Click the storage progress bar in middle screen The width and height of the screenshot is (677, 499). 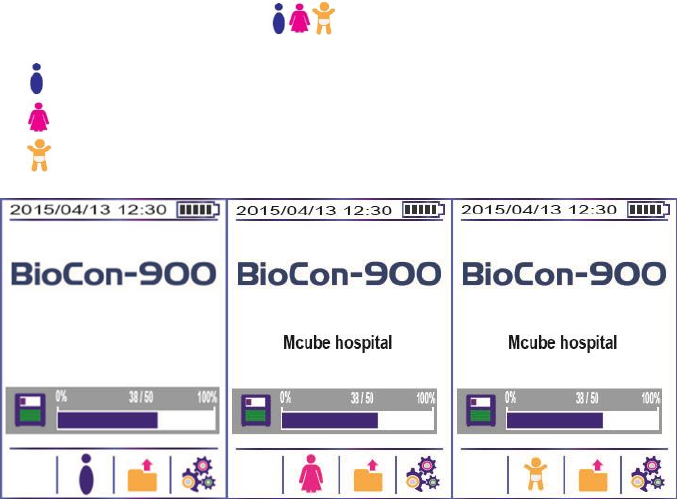coord(359,419)
